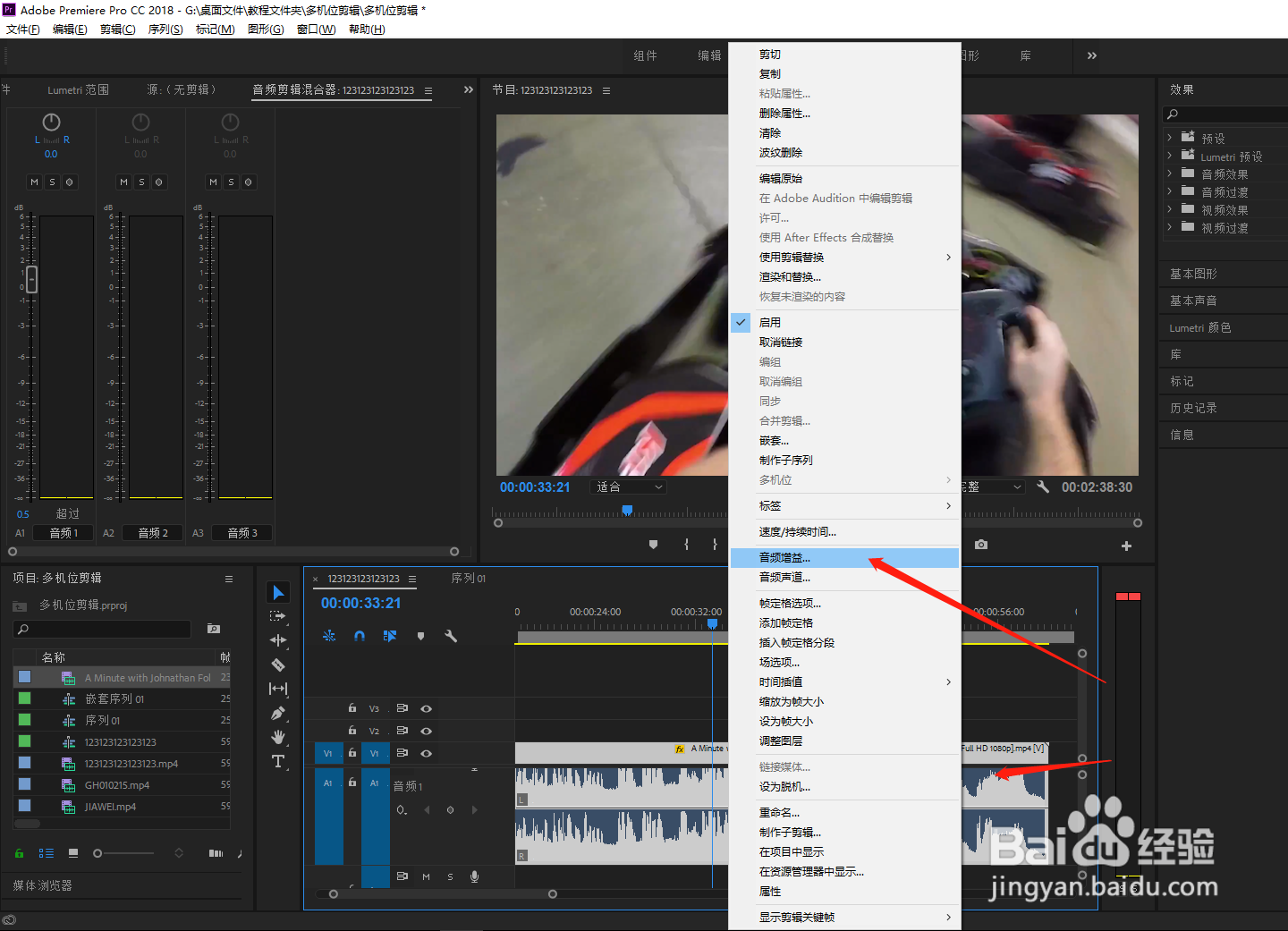Screen dimensions: 1288x931
Task: Expand 视频效果 folder
Action: click(1169, 209)
